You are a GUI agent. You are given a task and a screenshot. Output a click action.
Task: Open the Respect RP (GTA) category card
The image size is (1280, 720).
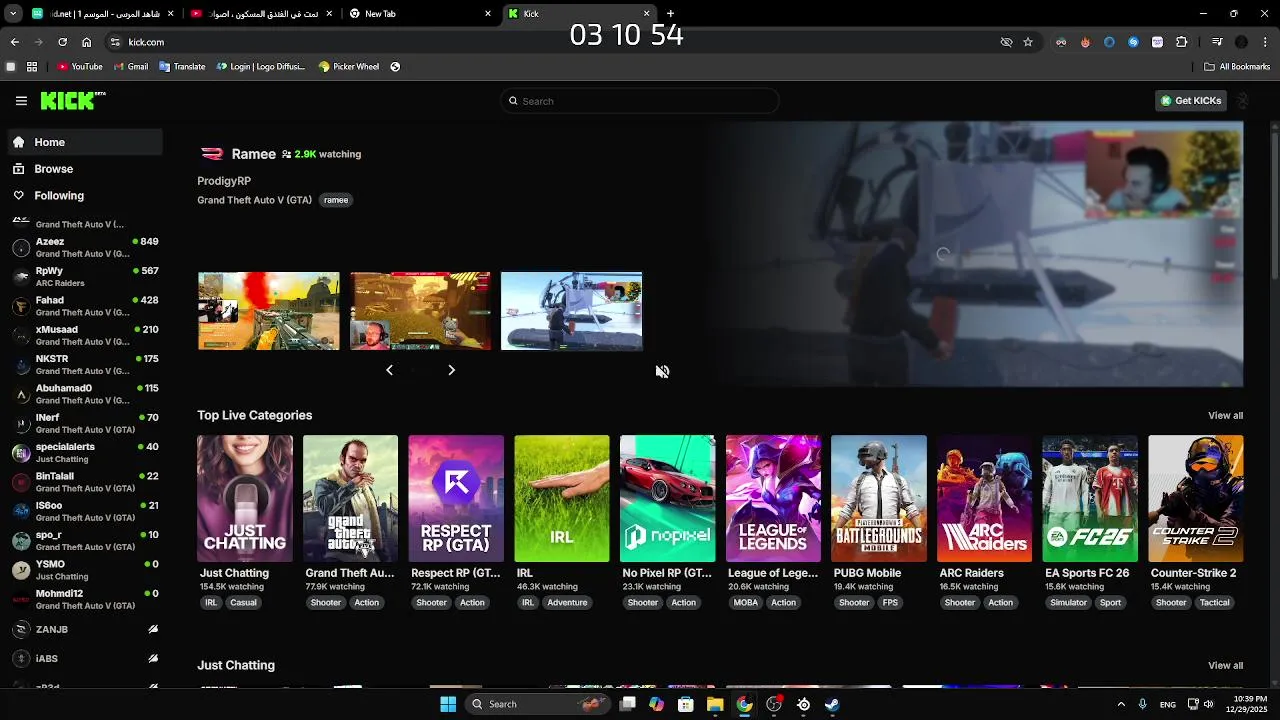pos(456,498)
